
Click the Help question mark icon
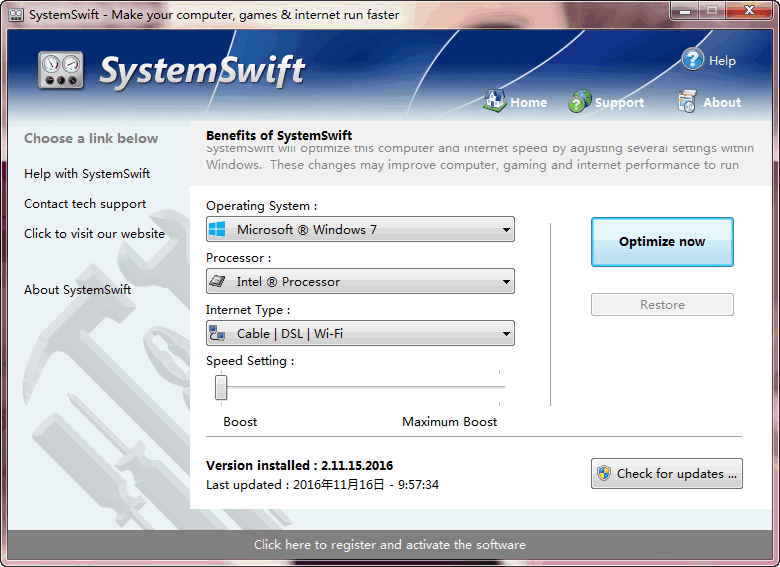click(x=693, y=60)
